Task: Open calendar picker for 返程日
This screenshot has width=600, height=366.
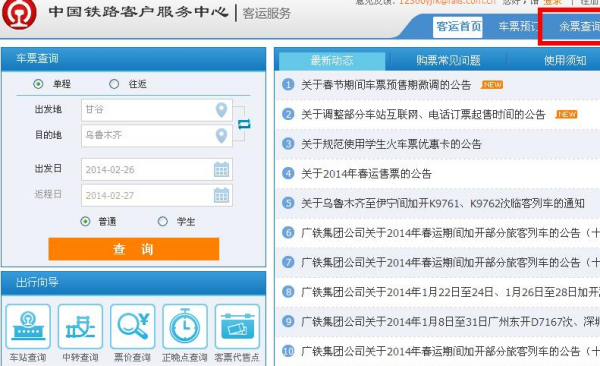Action: 221,195
